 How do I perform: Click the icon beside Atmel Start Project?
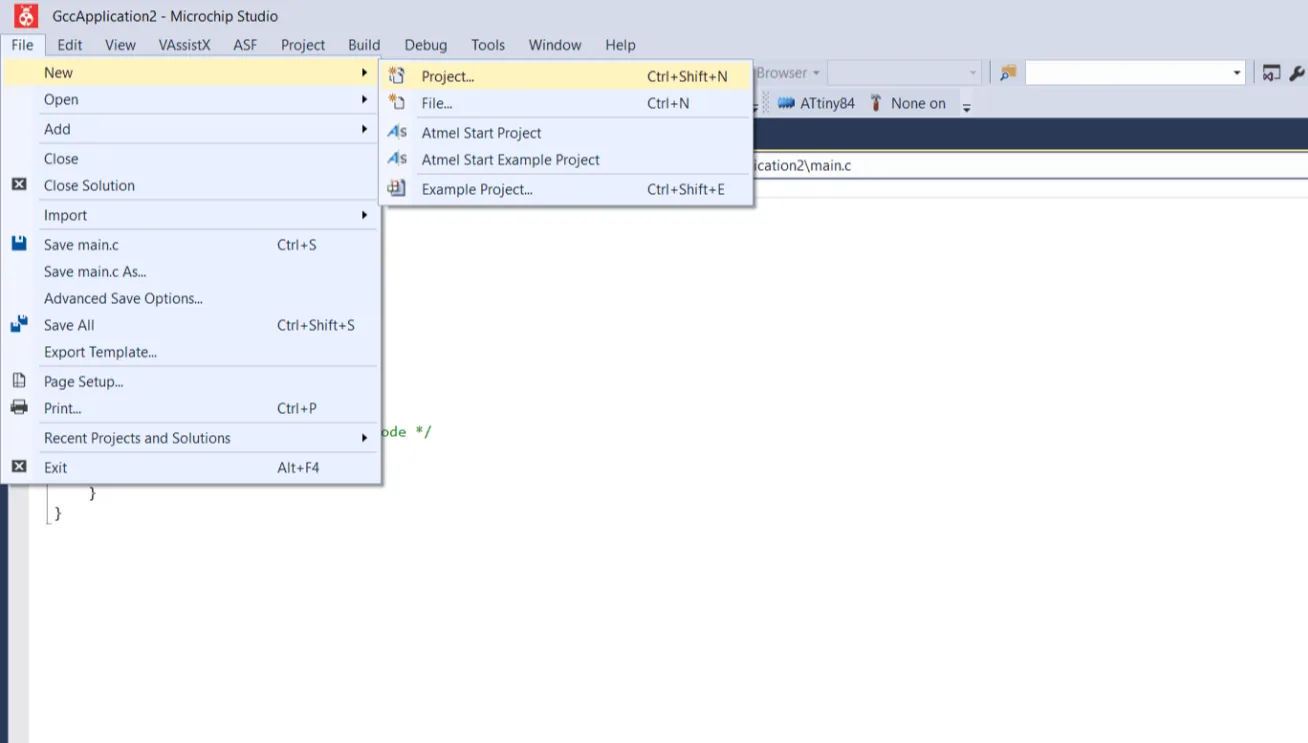(397, 132)
